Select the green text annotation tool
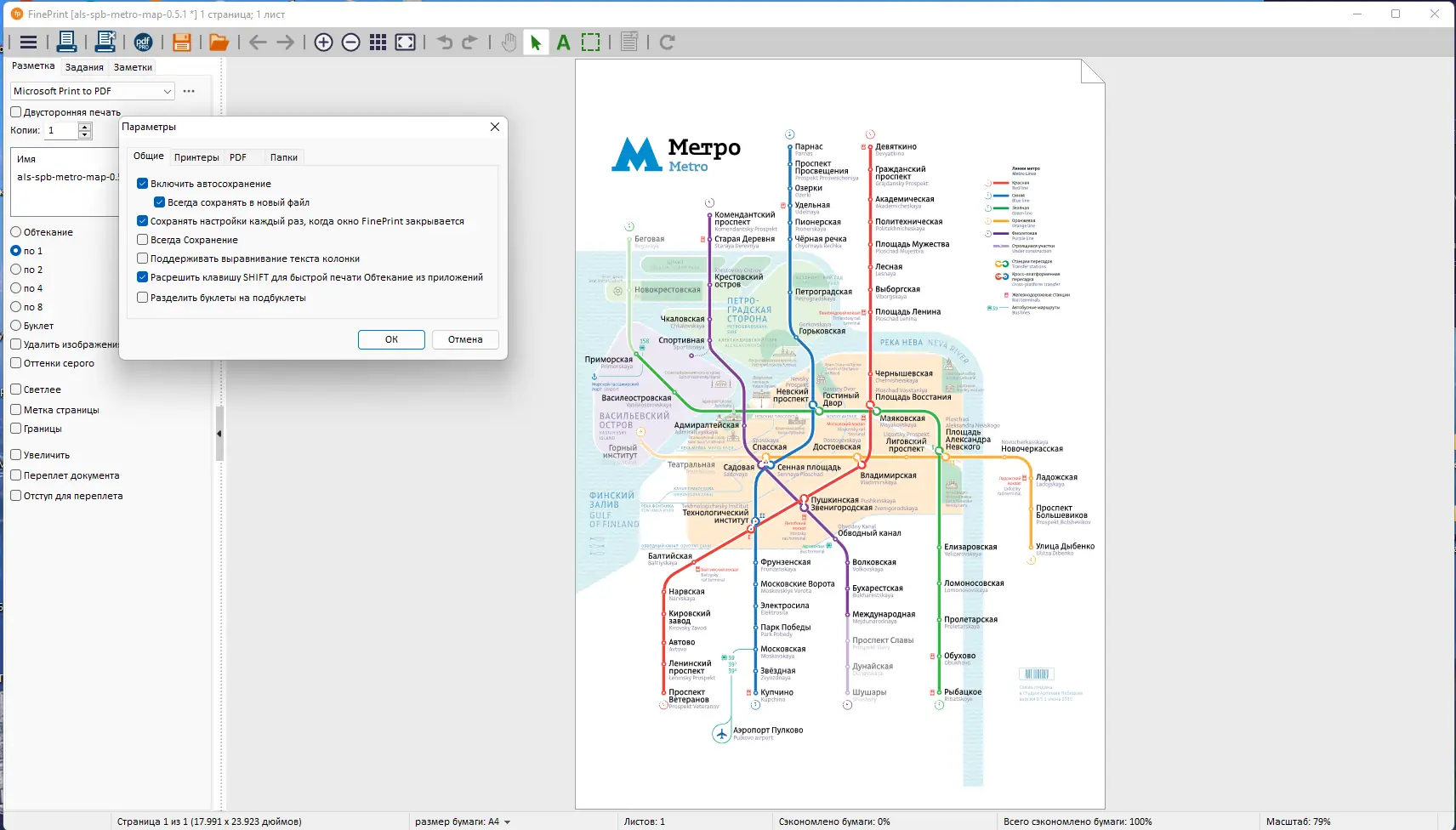This screenshot has height=830, width=1456. (563, 43)
